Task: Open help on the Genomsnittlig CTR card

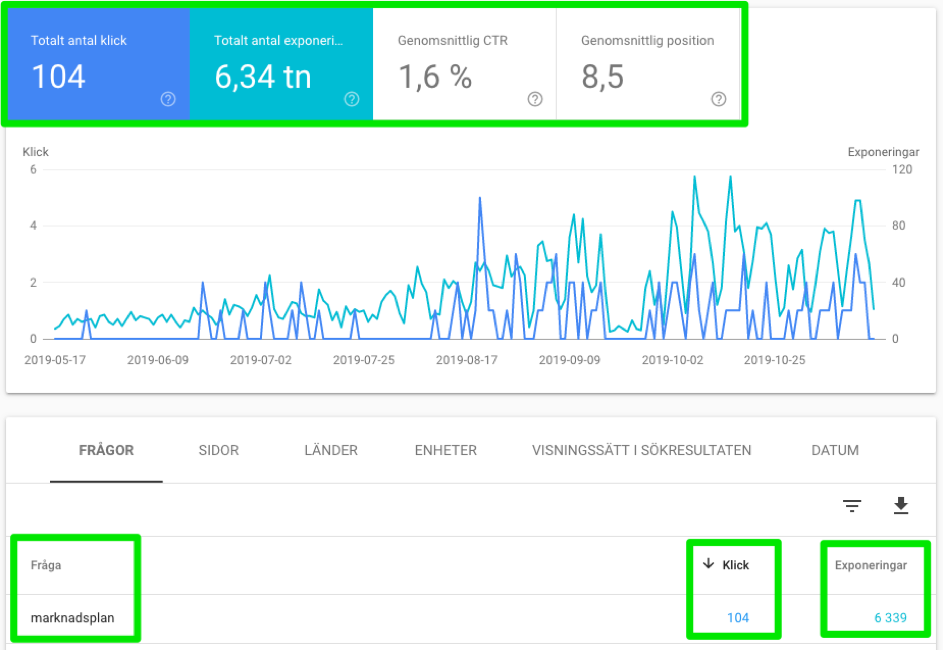Action: pyautogui.click(x=534, y=99)
